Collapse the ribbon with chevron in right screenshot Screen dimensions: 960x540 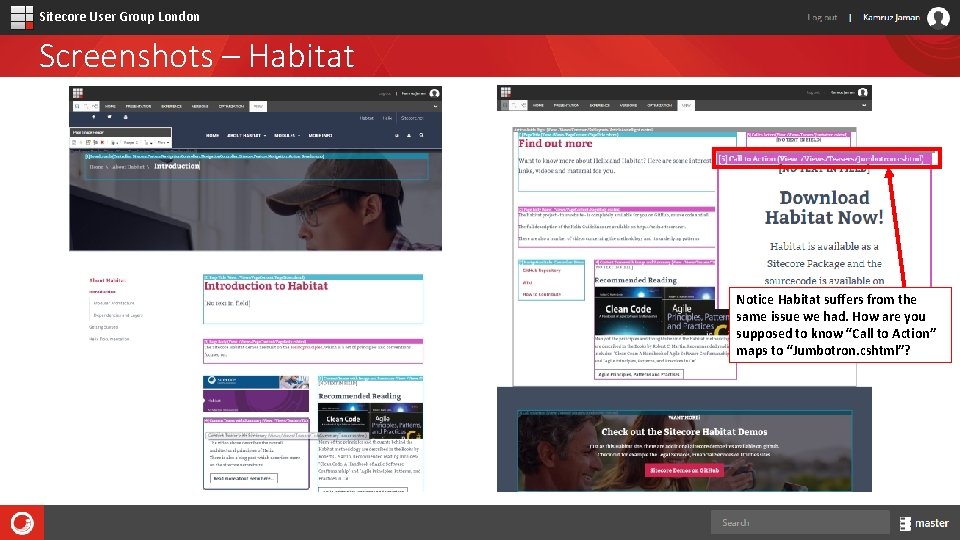(x=864, y=105)
